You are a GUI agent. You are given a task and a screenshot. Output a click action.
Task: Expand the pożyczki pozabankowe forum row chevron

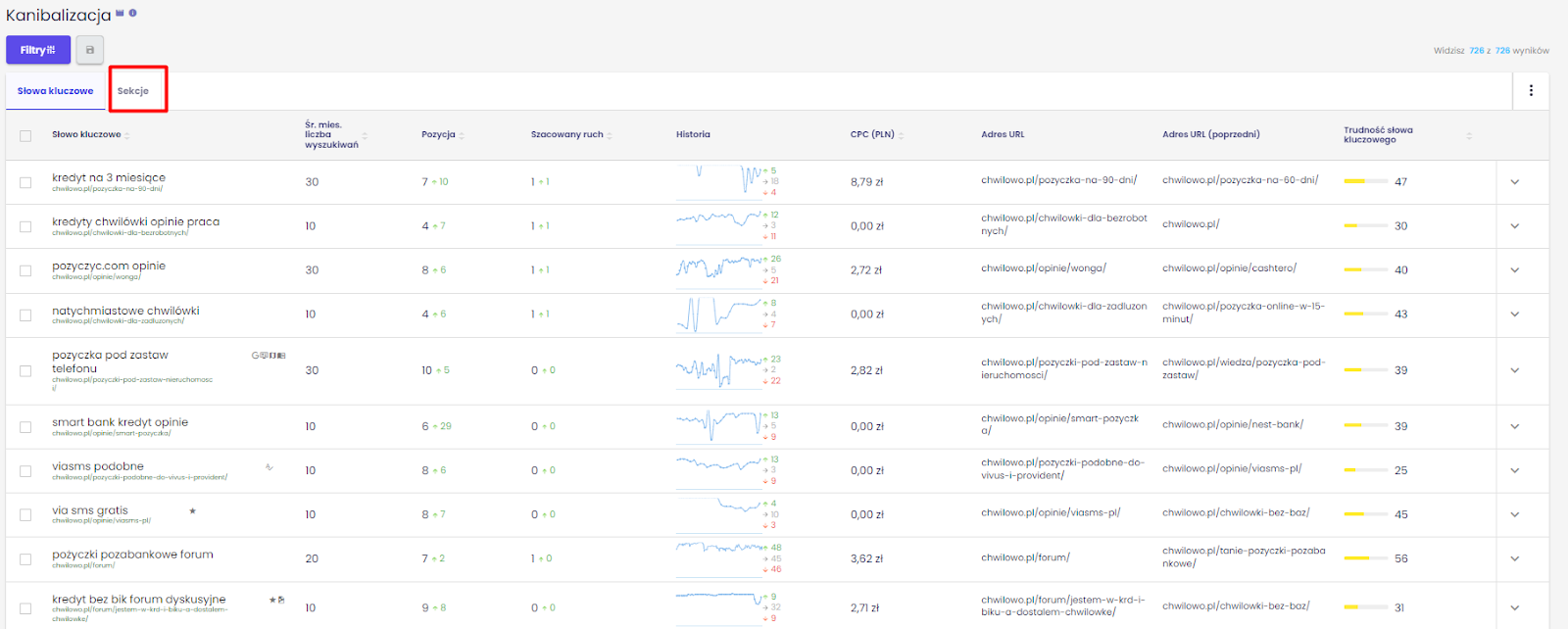click(x=1515, y=558)
